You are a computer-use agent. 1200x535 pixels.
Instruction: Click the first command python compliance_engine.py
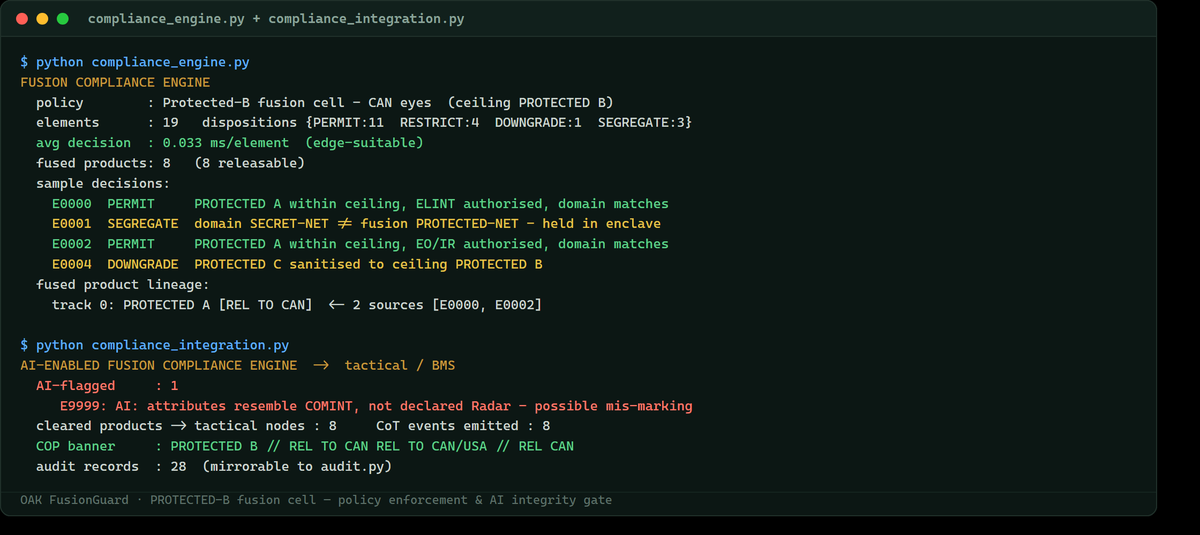tap(135, 62)
